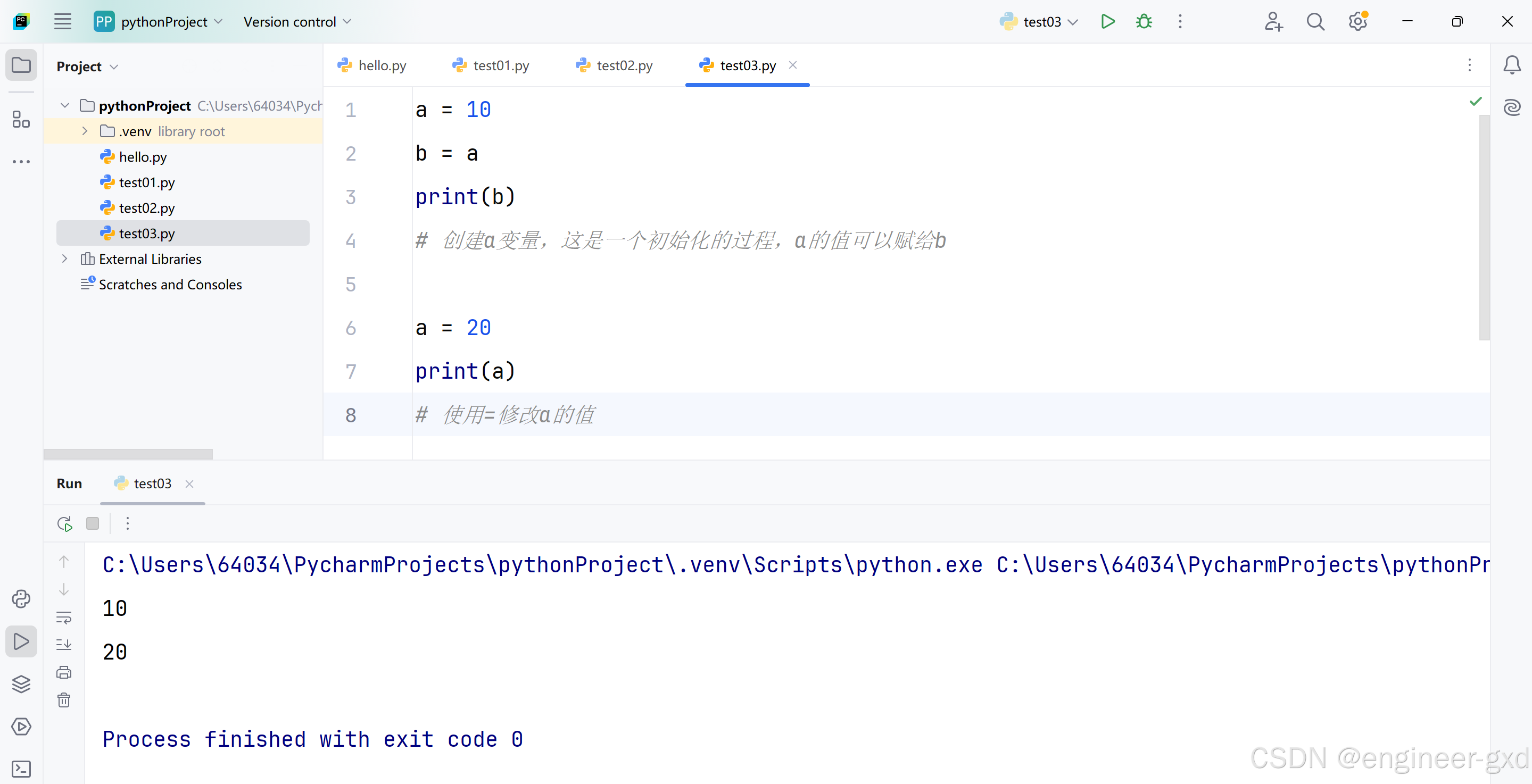Expand External Libraries node
This screenshot has width=1532, height=784.
[x=64, y=259]
